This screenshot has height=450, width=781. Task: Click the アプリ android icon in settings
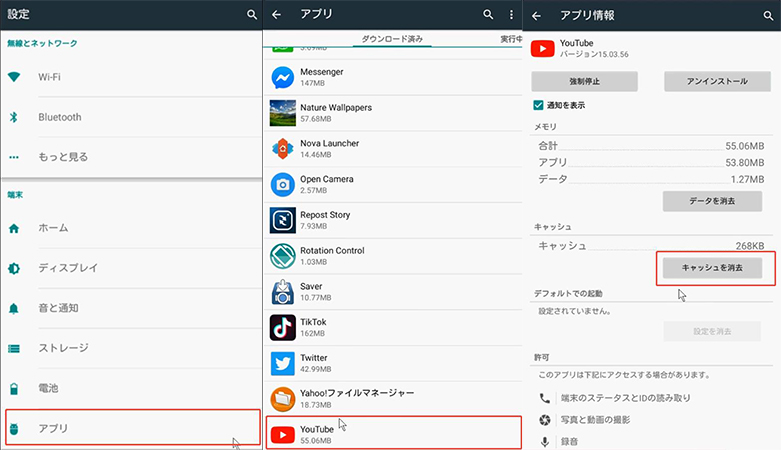pos(14,429)
